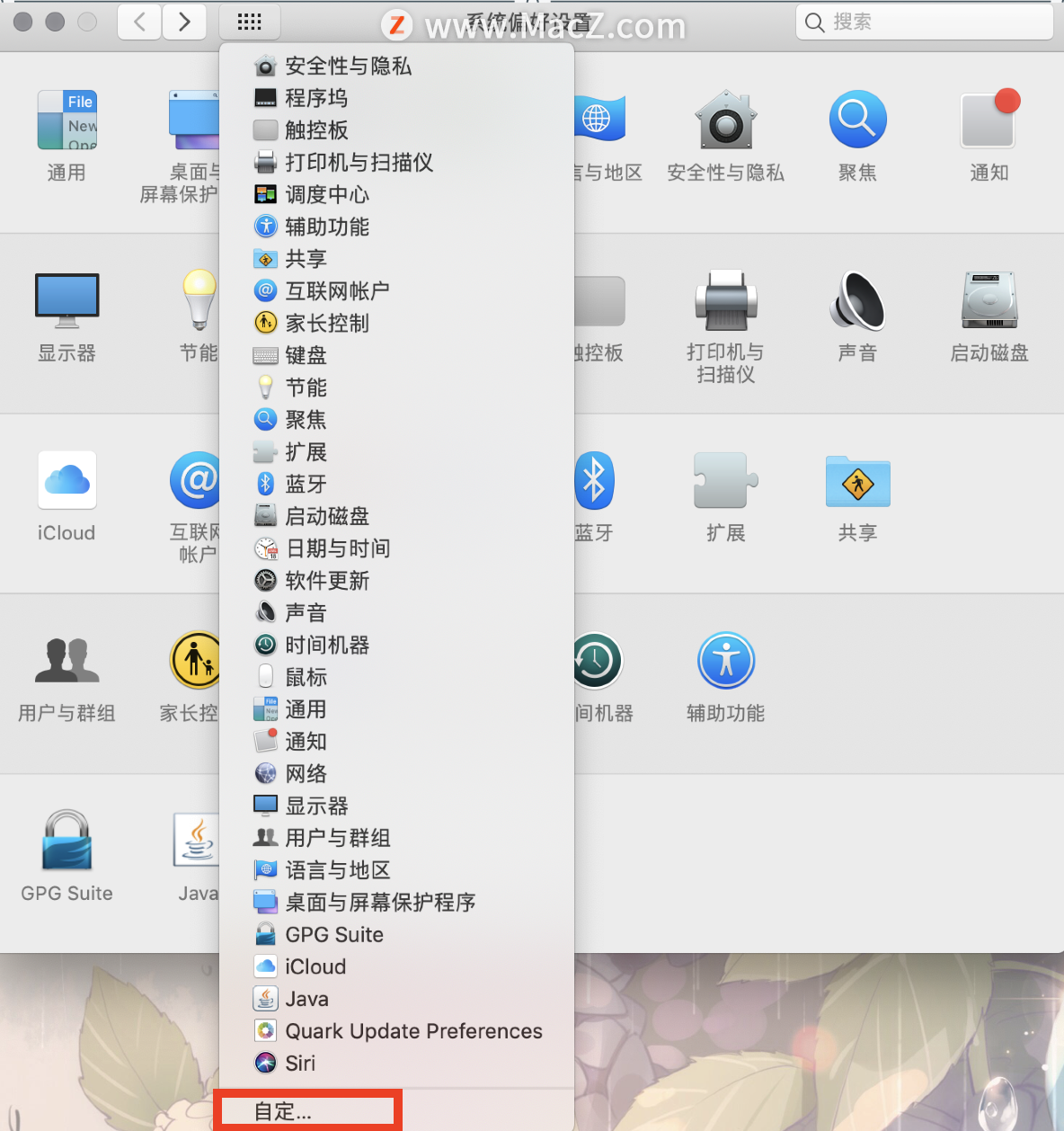This screenshot has width=1064, height=1131.
Task: Choose 安全性与隐私 from the dropdown menu
Action: click(x=396, y=66)
